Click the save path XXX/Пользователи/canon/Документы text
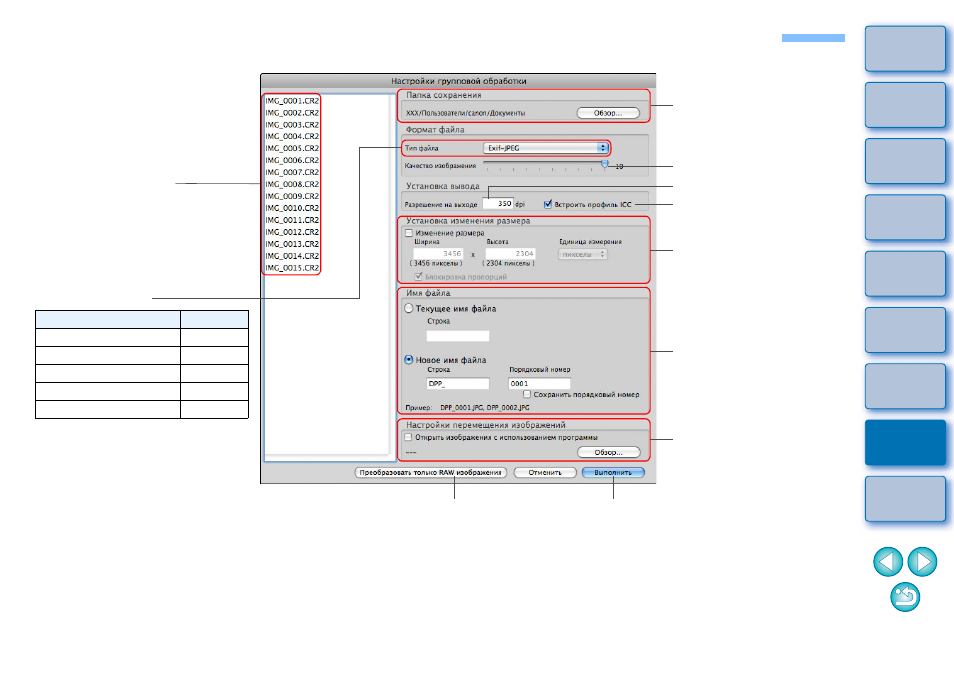This screenshot has width=954, height=674. tap(465, 113)
